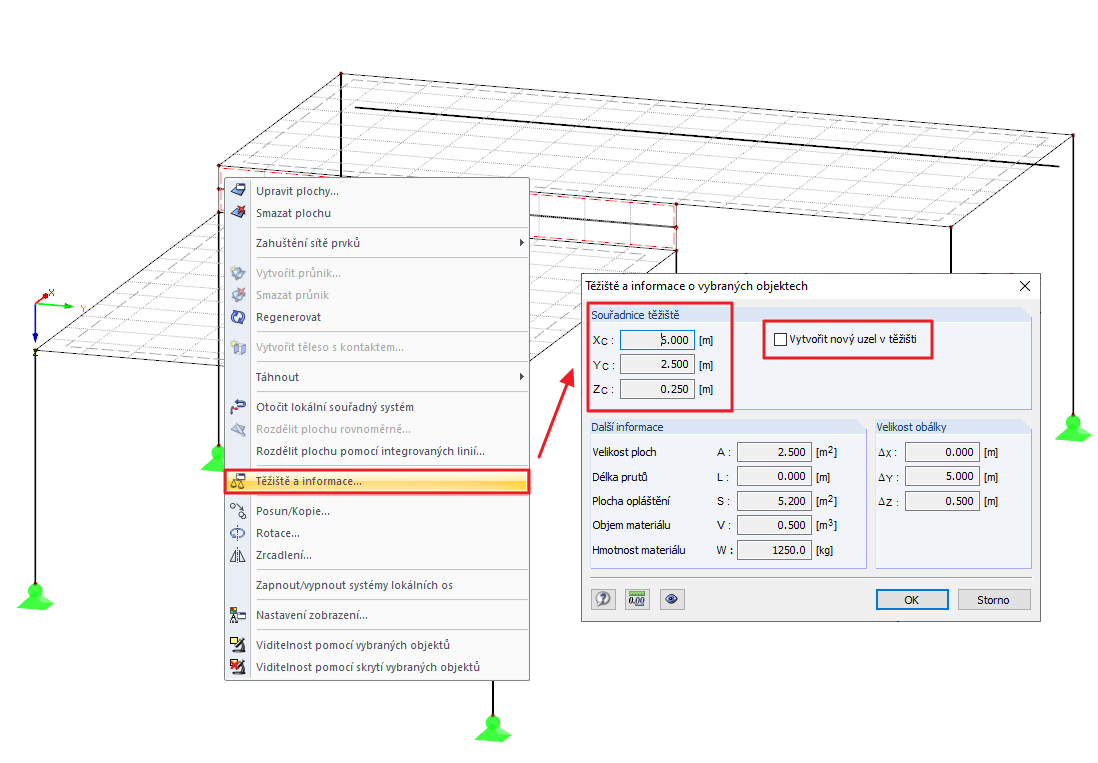The image size is (1098, 763).
Task: Click the Smazat průnik icon
Action: [238, 295]
